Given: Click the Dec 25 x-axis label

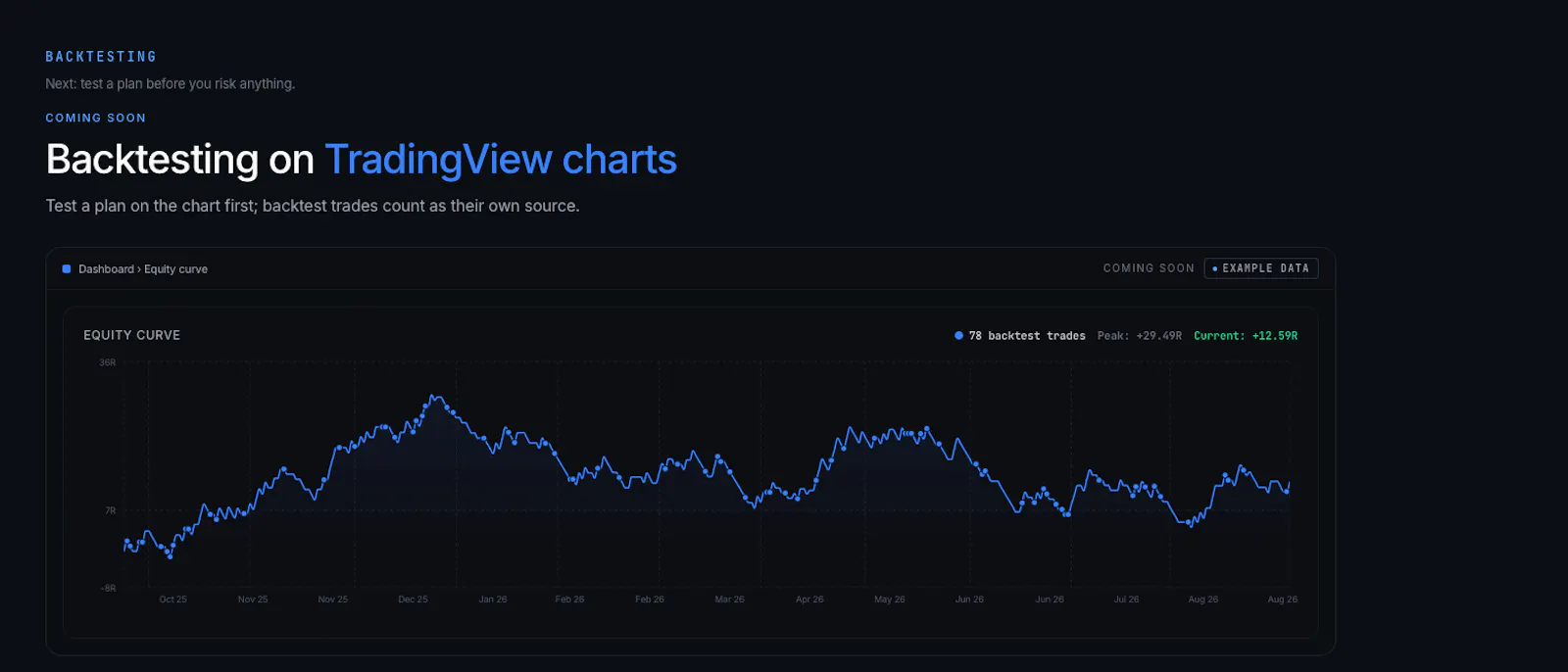Looking at the screenshot, I should pos(413,600).
